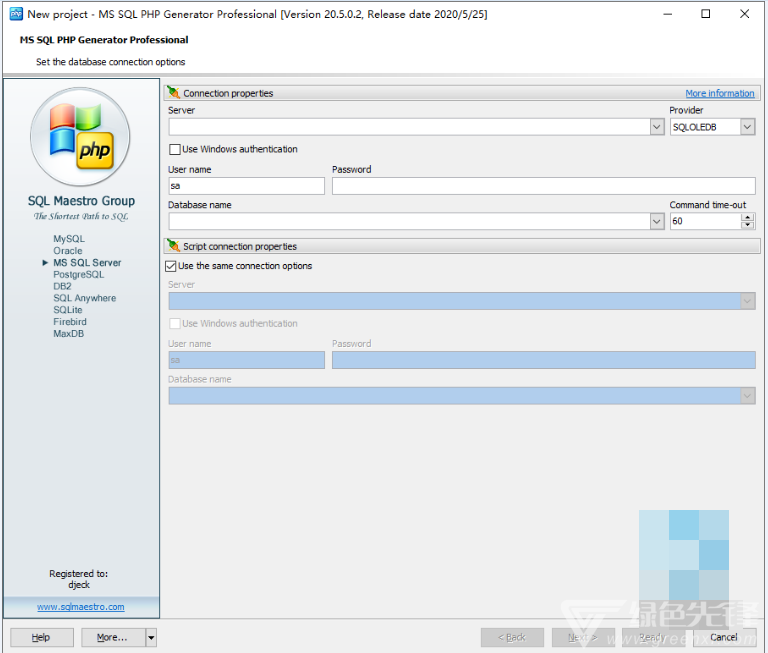Open the Provider SQLOLEDB dropdown
The height and width of the screenshot is (653, 768).
(747, 127)
